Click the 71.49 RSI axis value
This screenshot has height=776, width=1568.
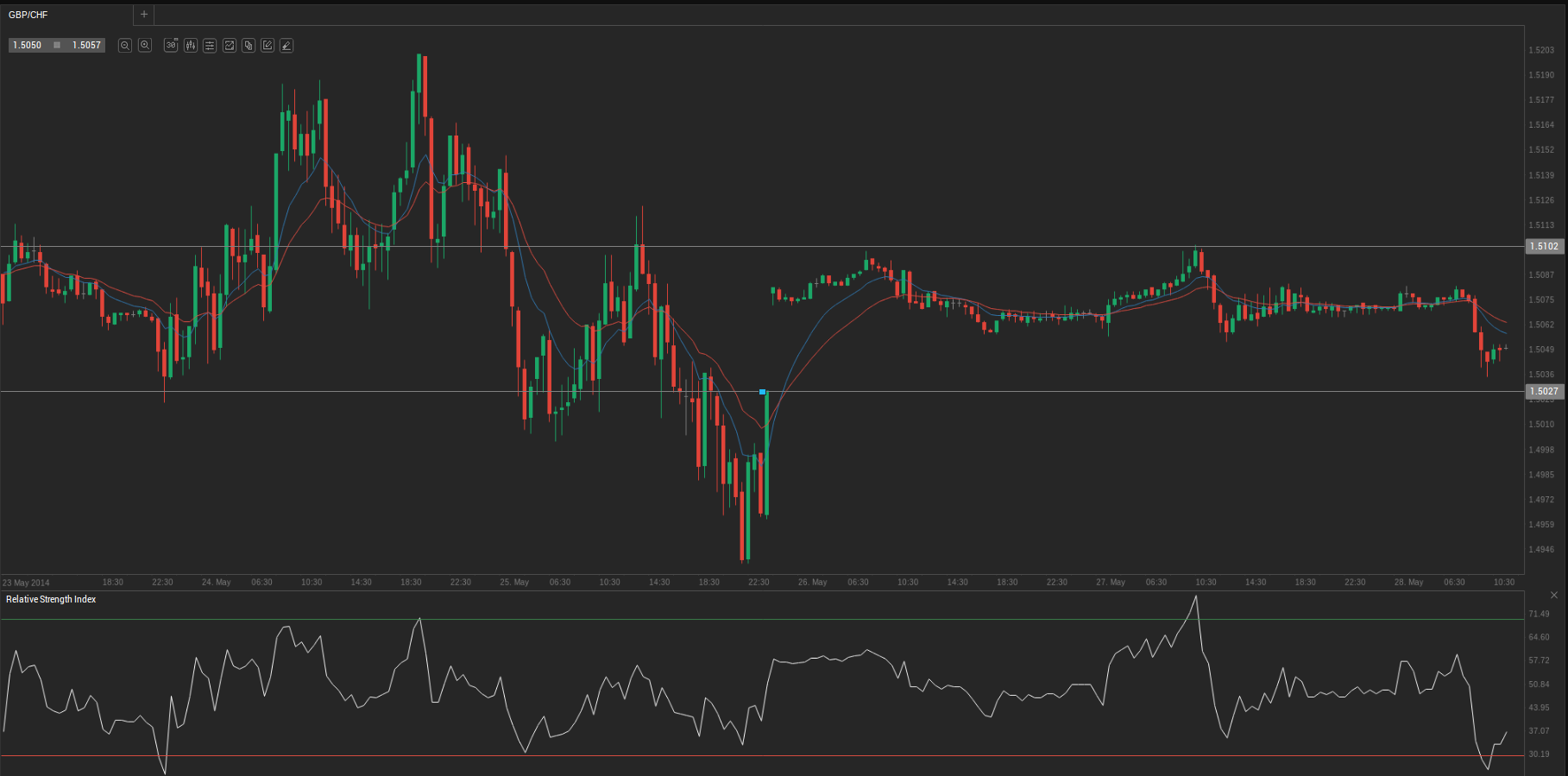click(1539, 615)
